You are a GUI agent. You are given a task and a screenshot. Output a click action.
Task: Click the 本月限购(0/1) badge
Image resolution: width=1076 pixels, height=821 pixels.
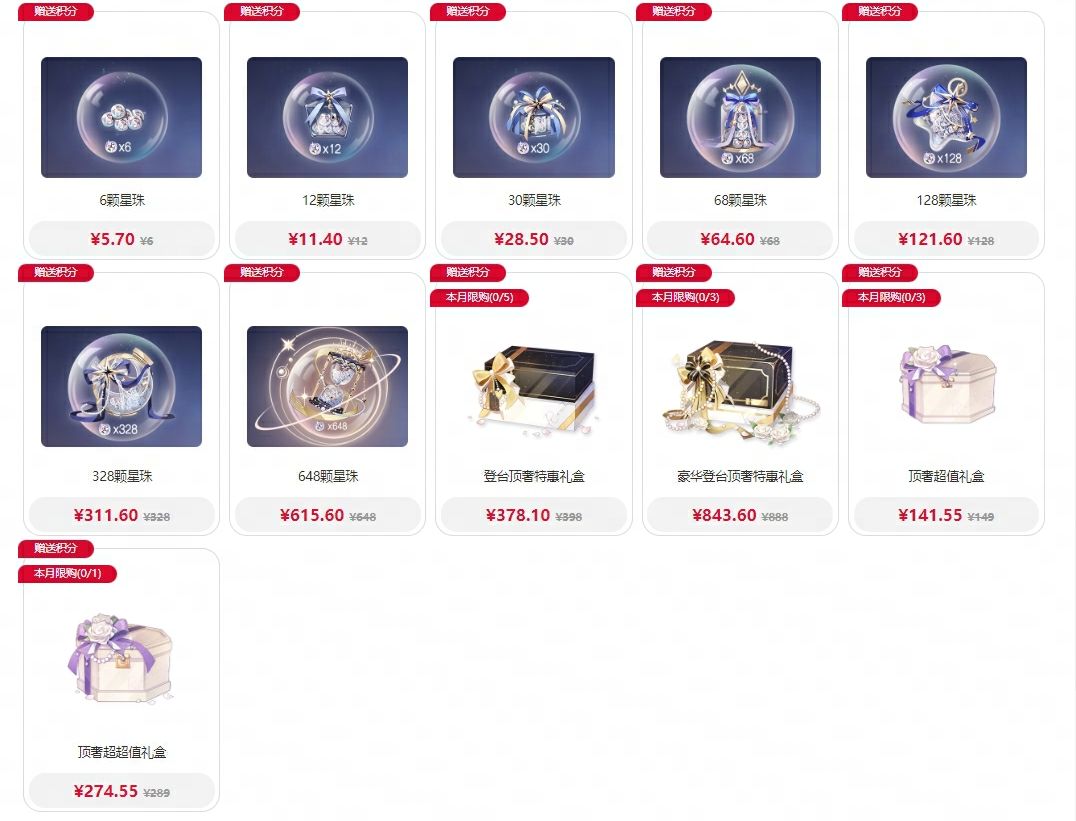click(x=67, y=573)
